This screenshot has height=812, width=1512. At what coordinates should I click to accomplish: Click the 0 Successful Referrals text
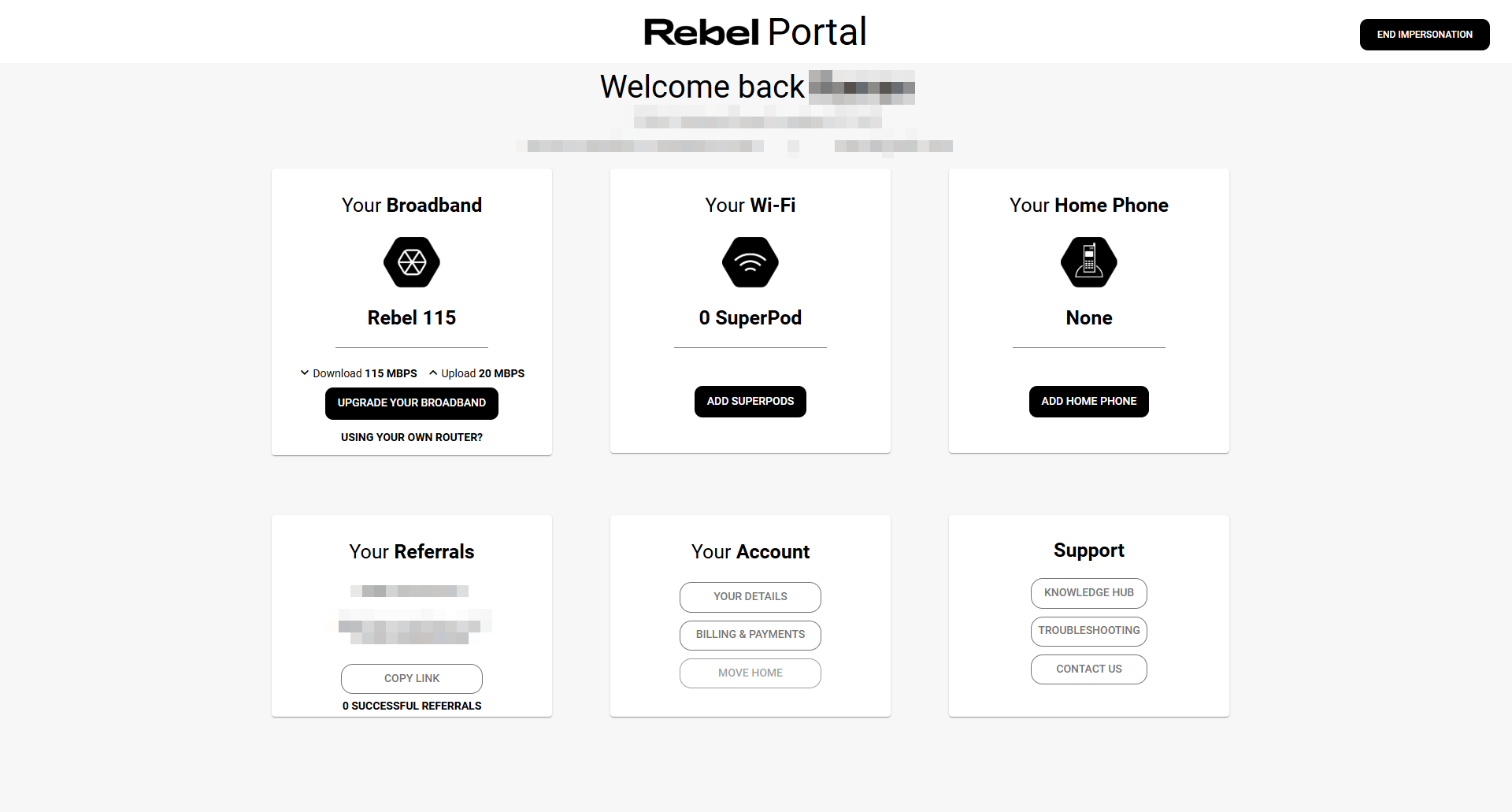click(412, 706)
